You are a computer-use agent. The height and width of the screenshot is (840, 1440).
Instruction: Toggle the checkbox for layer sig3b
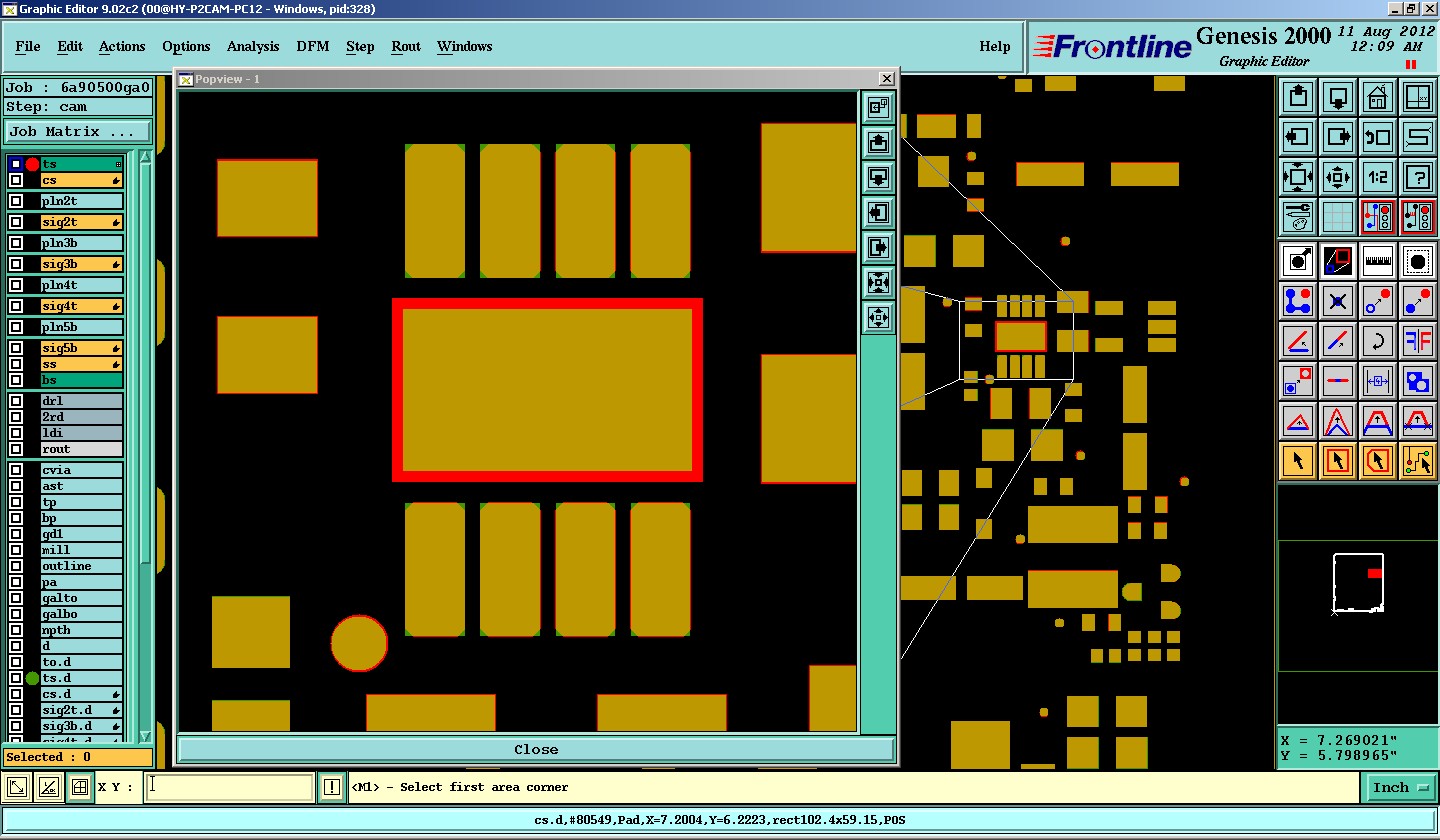pyautogui.click(x=16, y=264)
